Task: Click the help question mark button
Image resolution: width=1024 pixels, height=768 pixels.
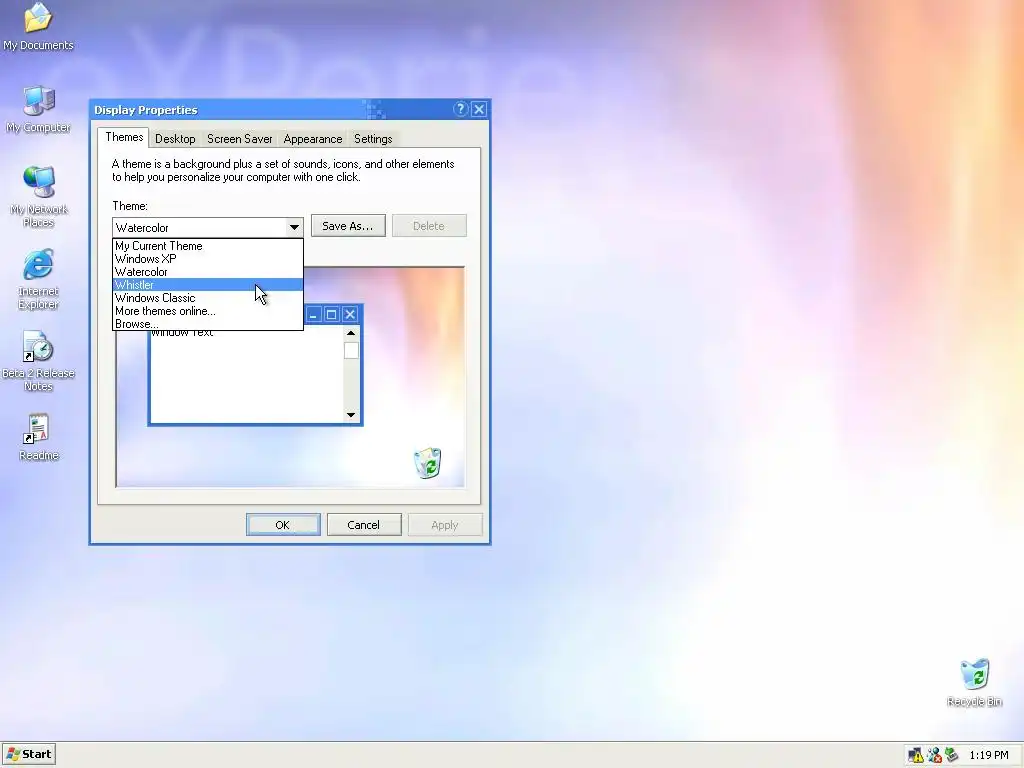Action: click(460, 109)
